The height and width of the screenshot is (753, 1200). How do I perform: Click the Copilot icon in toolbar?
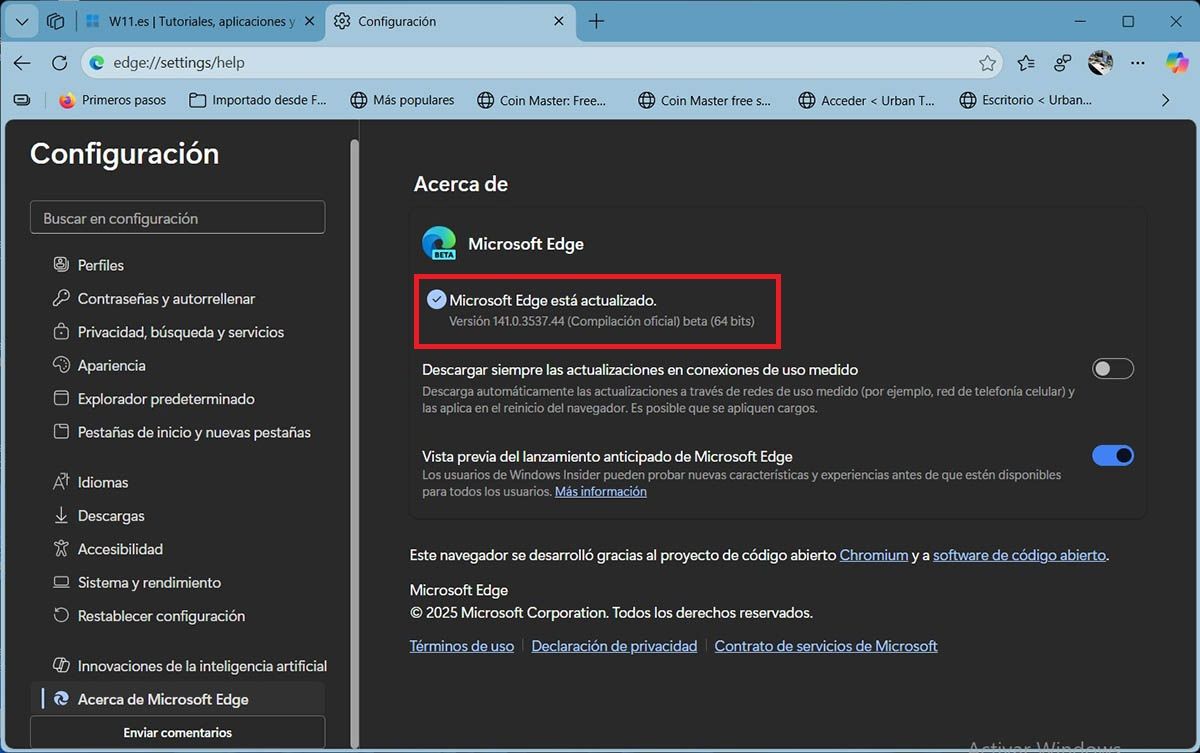1177,62
